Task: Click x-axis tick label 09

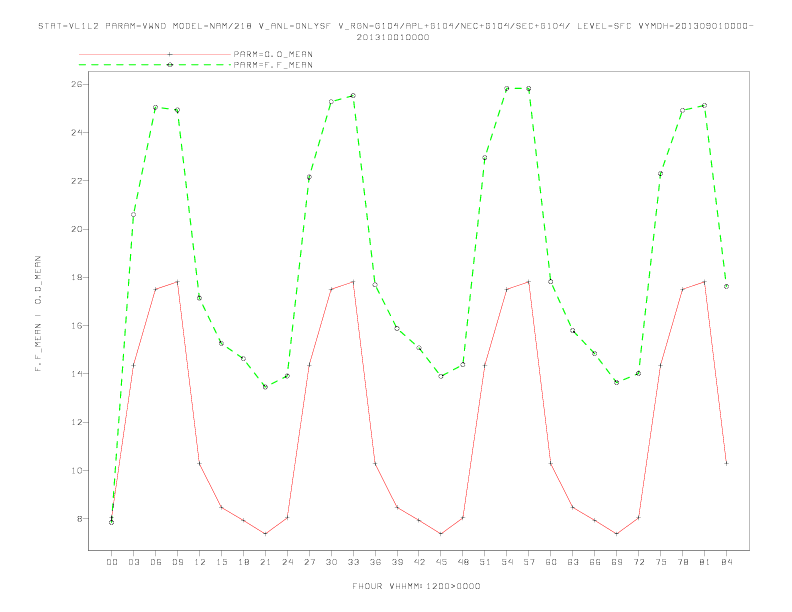Action: click(x=177, y=562)
